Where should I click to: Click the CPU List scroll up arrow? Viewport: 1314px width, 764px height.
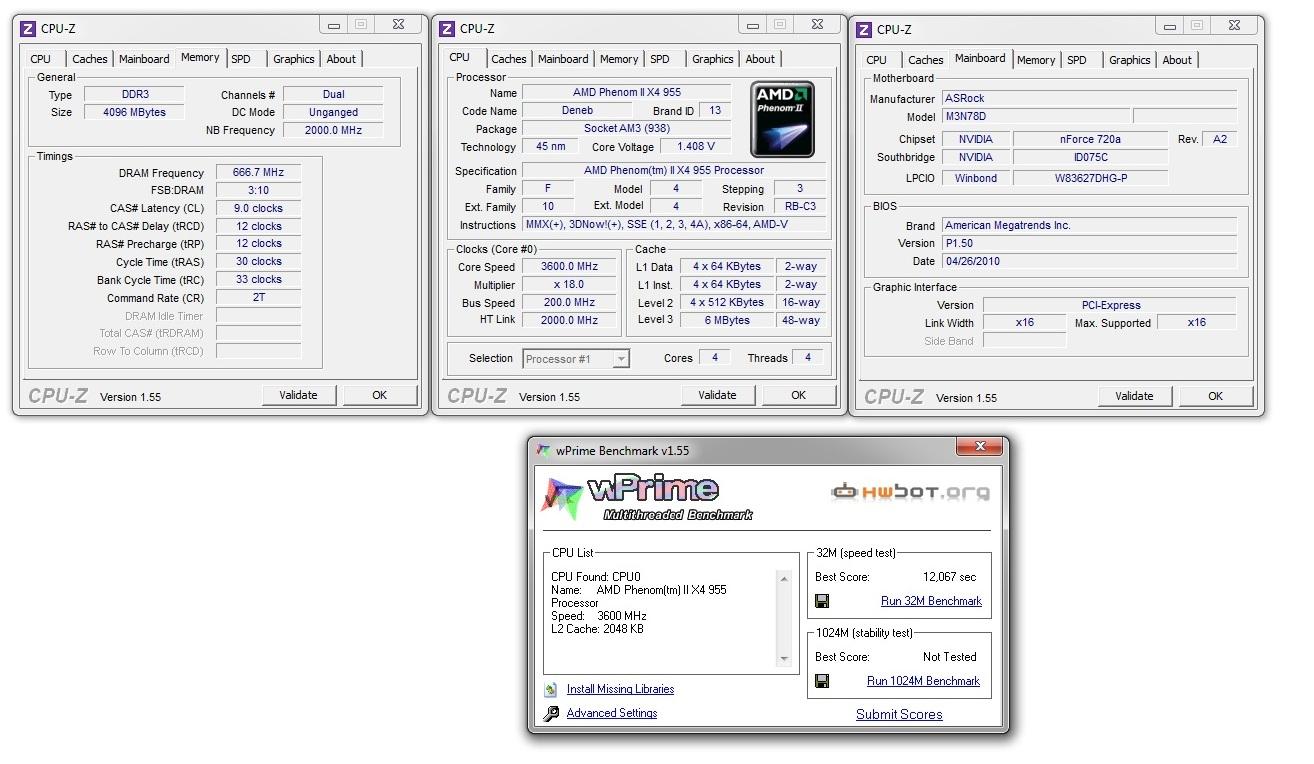point(784,578)
